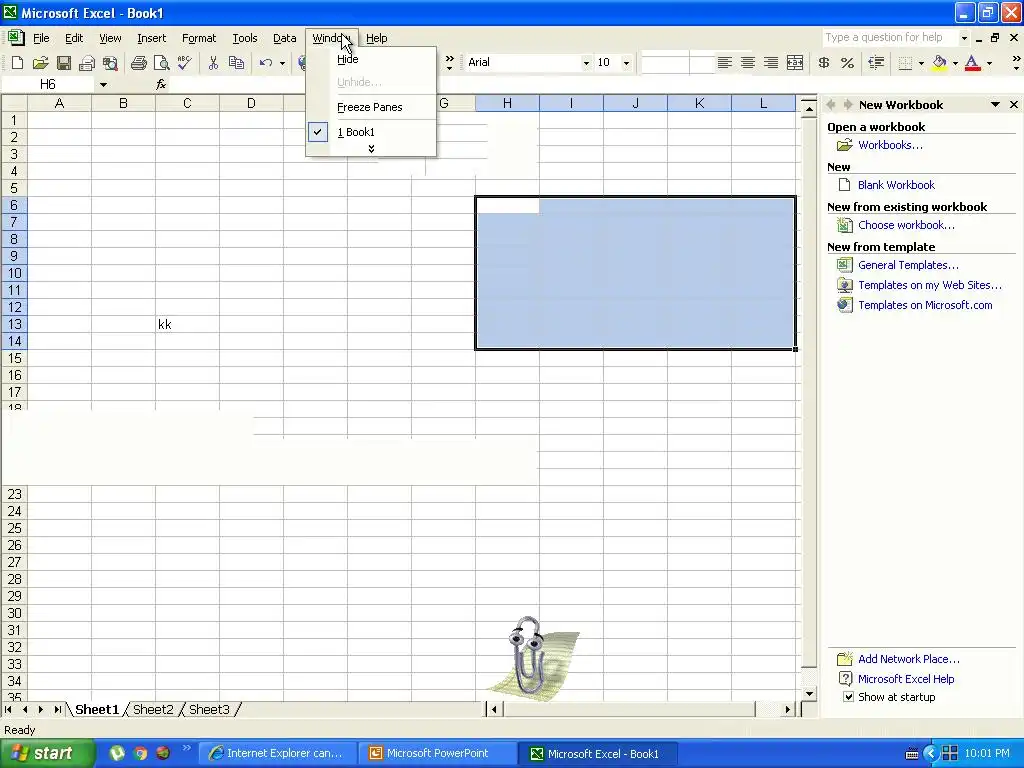Click the Fill Color paint bucket swatch
1024x768 pixels.
coord(940,63)
